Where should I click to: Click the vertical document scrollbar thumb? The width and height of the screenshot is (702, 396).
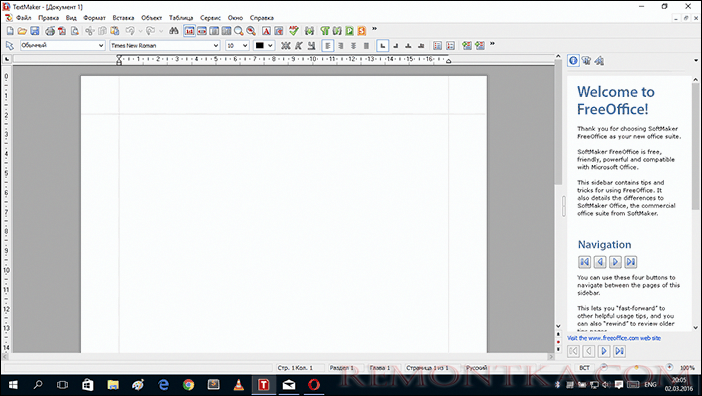(558, 123)
